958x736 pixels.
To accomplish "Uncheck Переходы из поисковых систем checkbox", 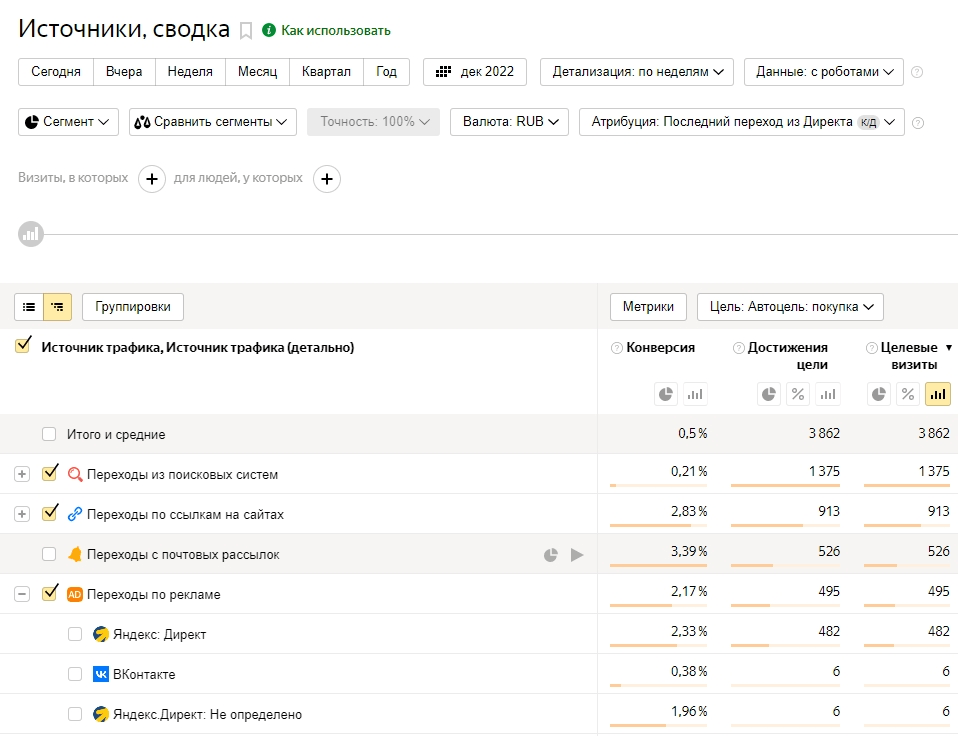I will (50, 474).
